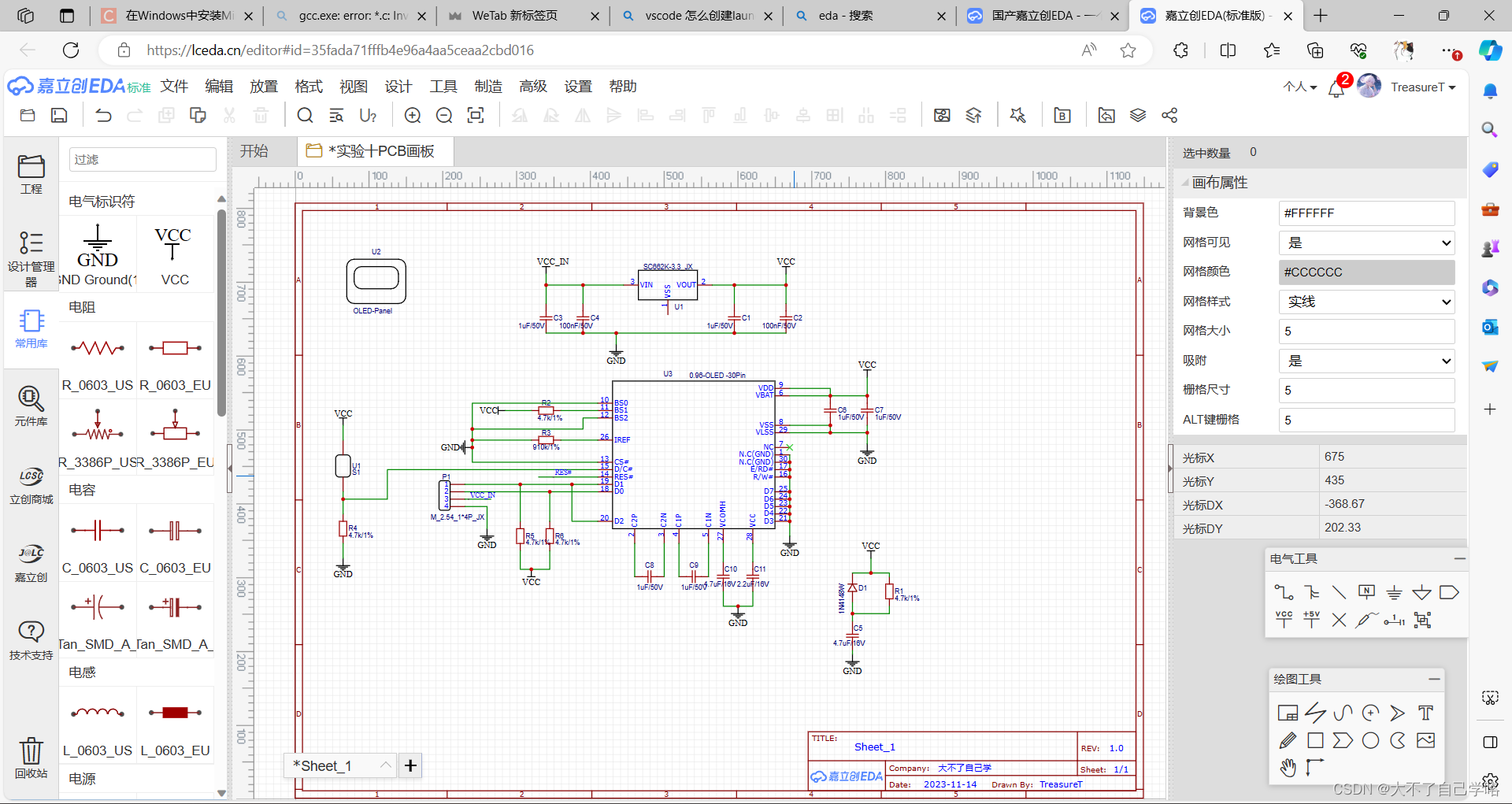
Task: Select the rectangle drawing tool
Action: (1315, 740)
